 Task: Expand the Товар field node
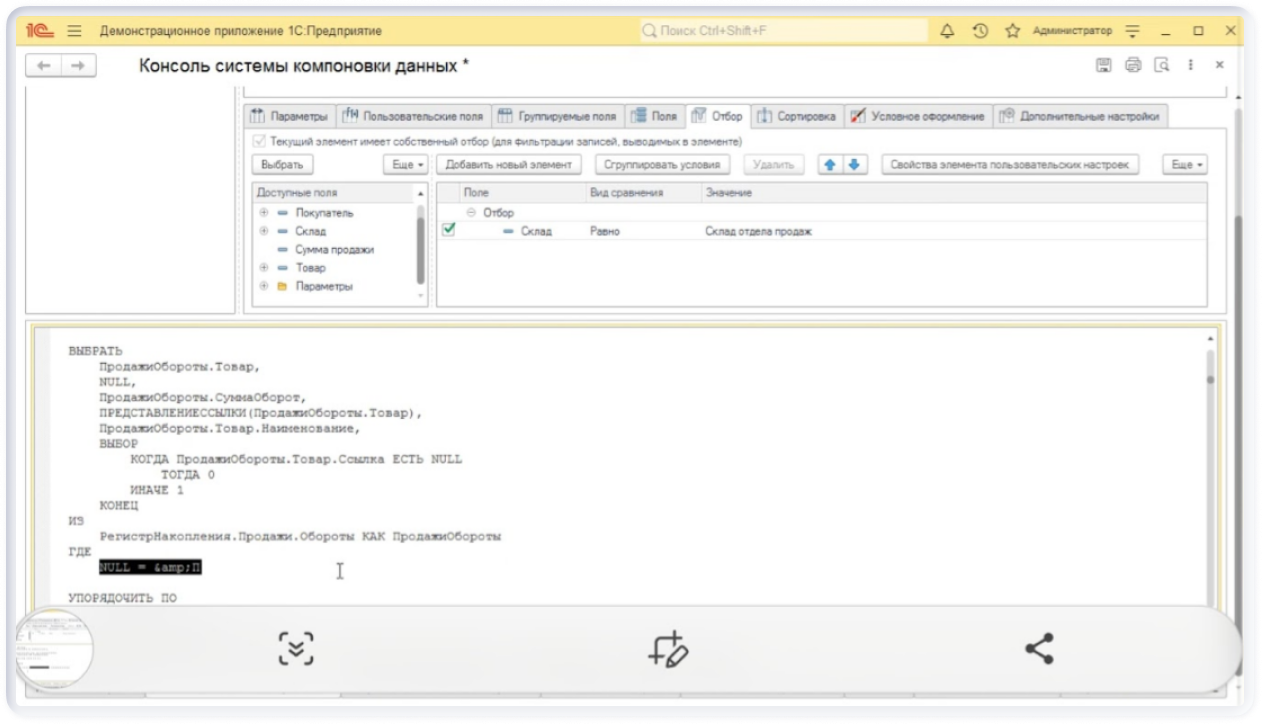click(x=264, y=268)
